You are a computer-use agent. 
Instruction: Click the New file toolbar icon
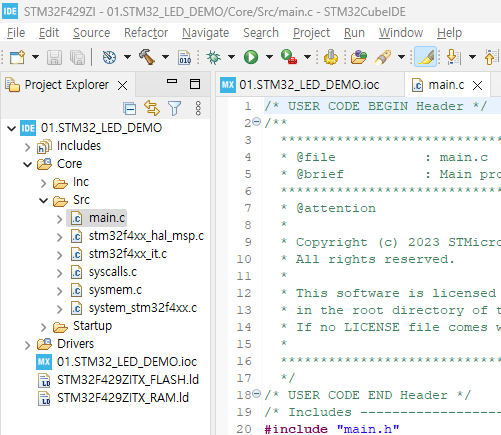coord(17,57)
